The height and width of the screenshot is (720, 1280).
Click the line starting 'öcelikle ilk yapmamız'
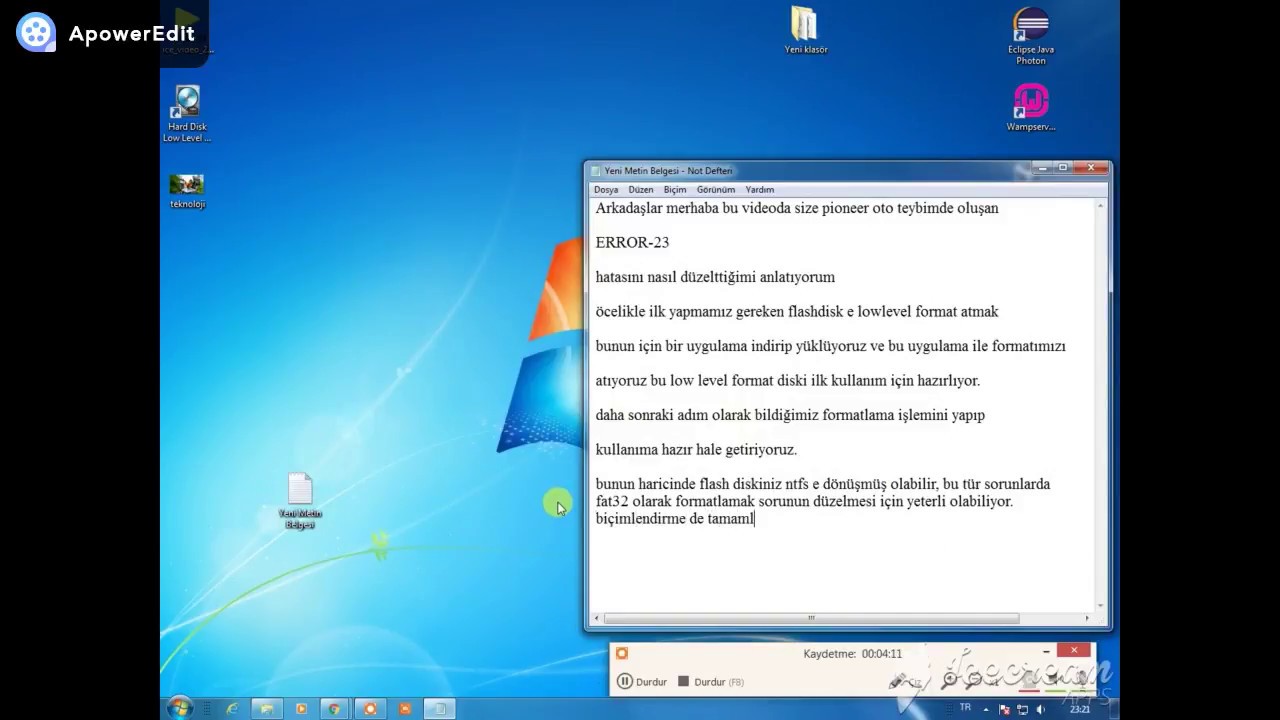tap(797, 311)
